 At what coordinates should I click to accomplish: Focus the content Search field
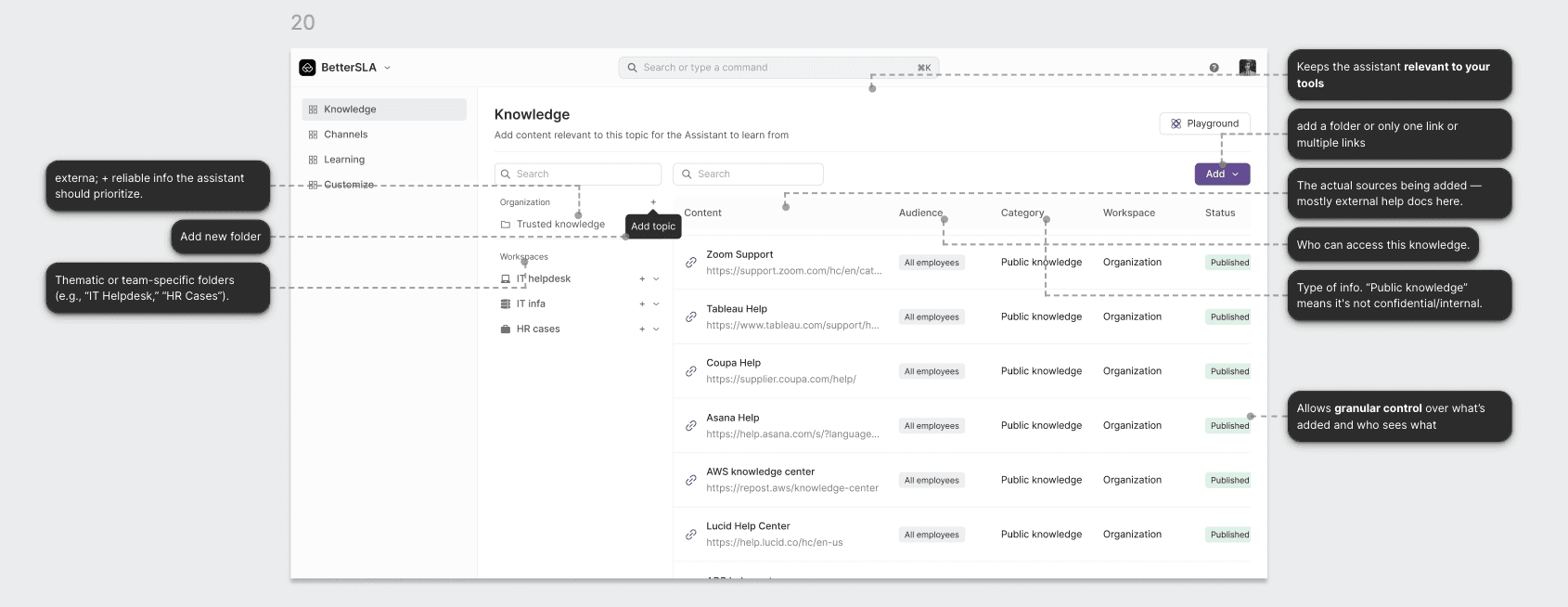[748, 174]
